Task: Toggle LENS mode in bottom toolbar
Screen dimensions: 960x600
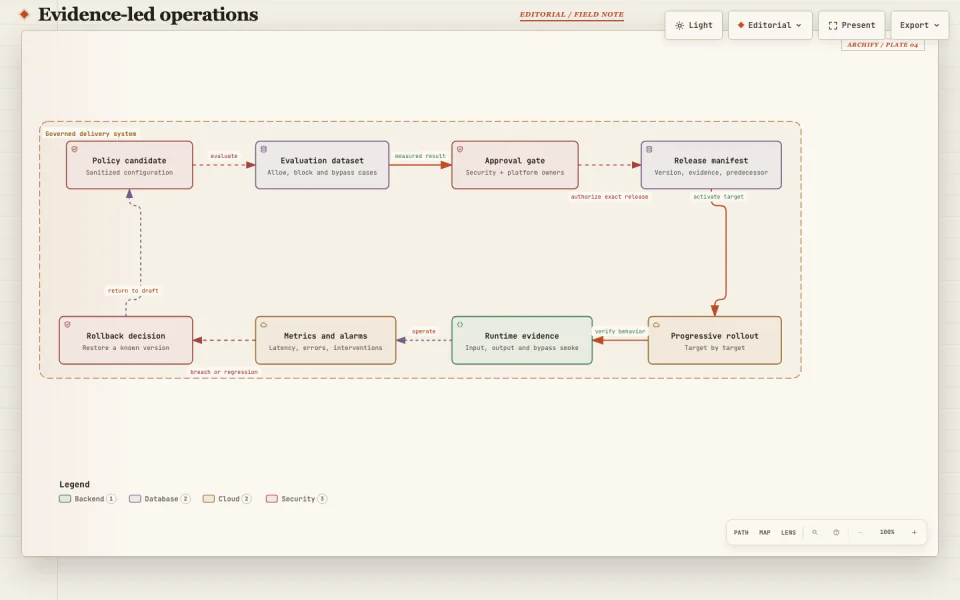Action: click(789, 533)
